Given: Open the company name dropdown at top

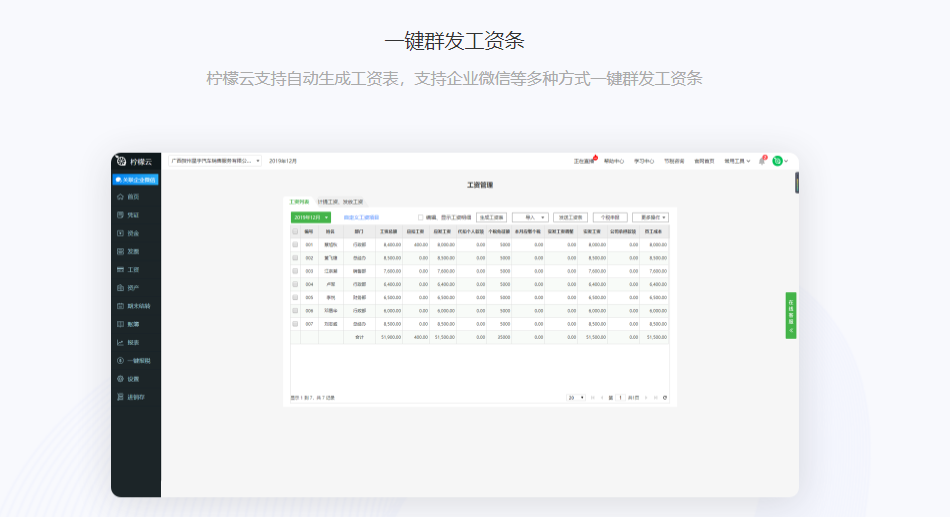Looking at the screenshot, I should tap(215, 161).
